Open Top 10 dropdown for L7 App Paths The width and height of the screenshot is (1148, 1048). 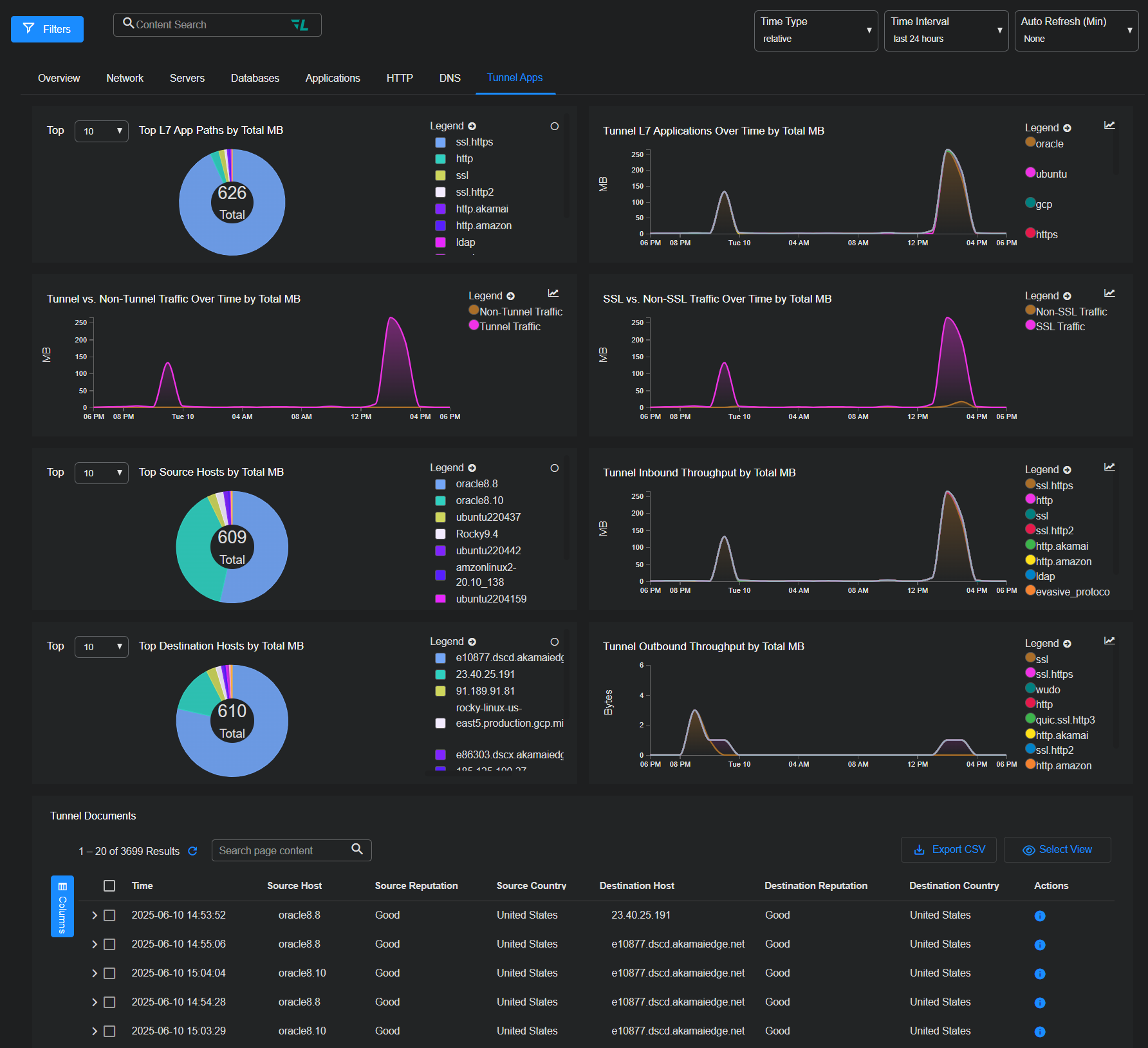pyautogui.click(x=102, y=131)
